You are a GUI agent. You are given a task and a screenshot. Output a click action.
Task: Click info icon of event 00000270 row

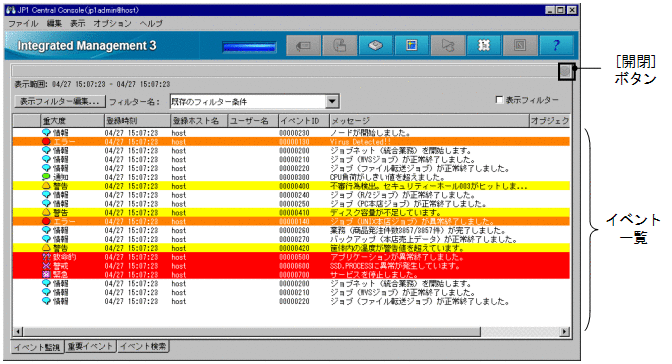pyautogui.click(x=46, y=239)
